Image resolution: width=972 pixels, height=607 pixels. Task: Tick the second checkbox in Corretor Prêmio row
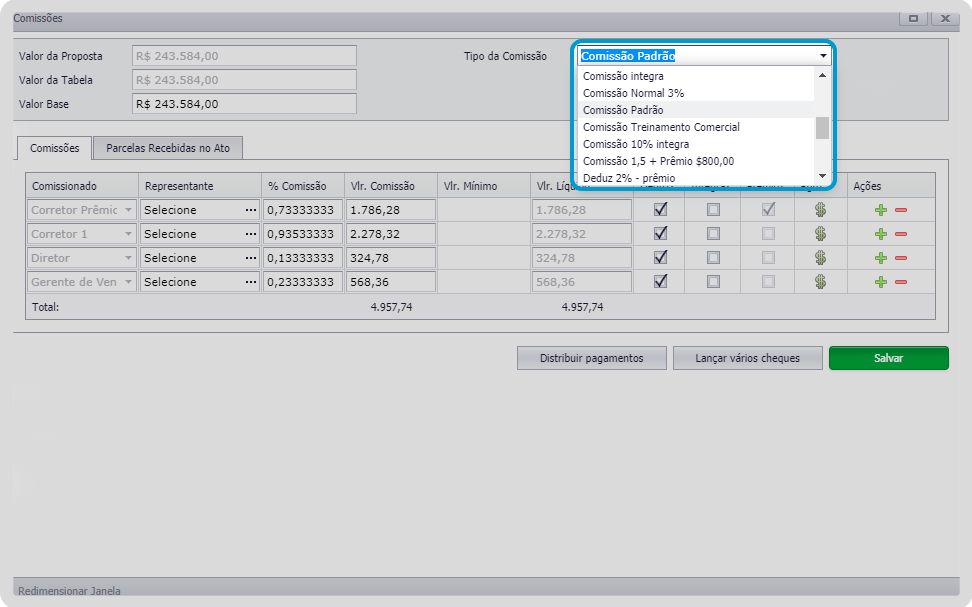pyautogui.click(x=714, y=210)
